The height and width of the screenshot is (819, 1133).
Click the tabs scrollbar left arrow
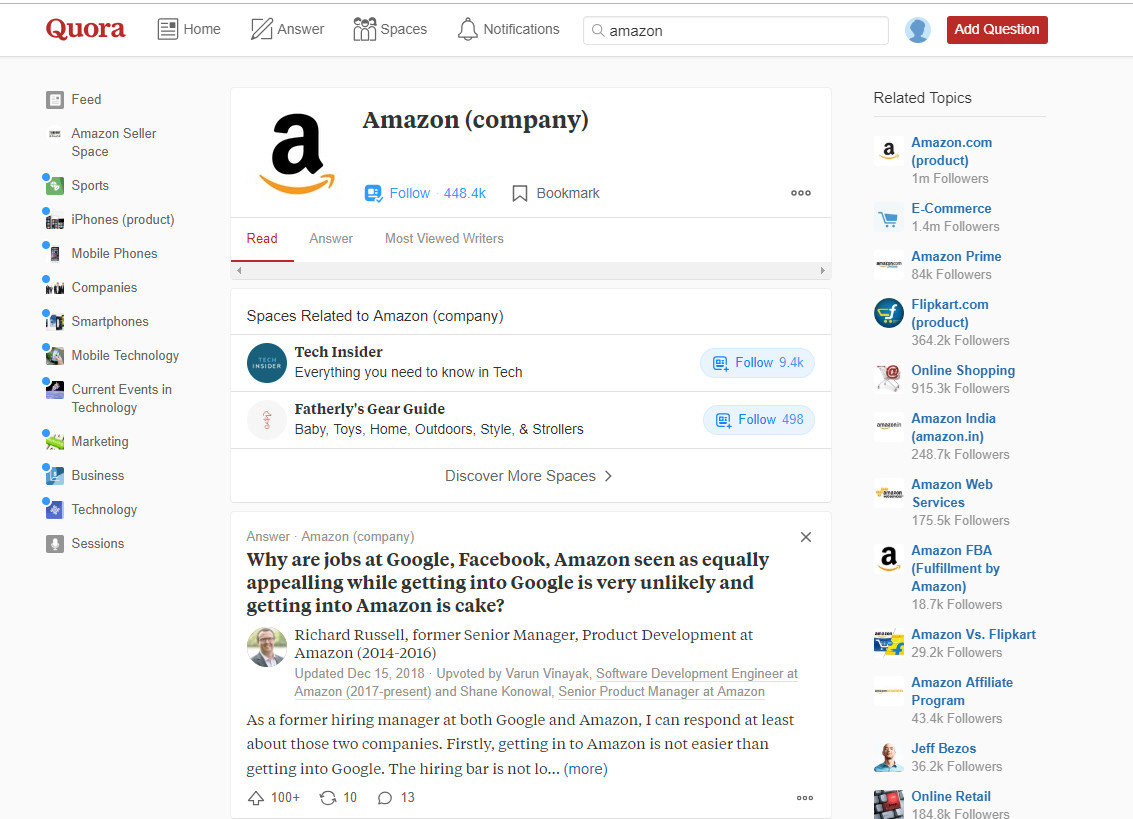(x=239, y=271)
